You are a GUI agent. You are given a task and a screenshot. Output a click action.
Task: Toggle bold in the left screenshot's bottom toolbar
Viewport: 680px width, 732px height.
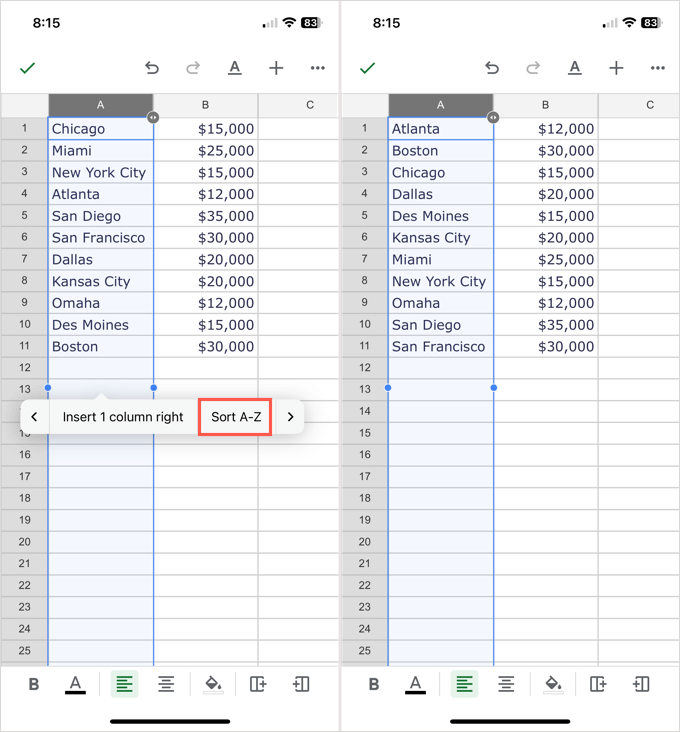point(34,684)
